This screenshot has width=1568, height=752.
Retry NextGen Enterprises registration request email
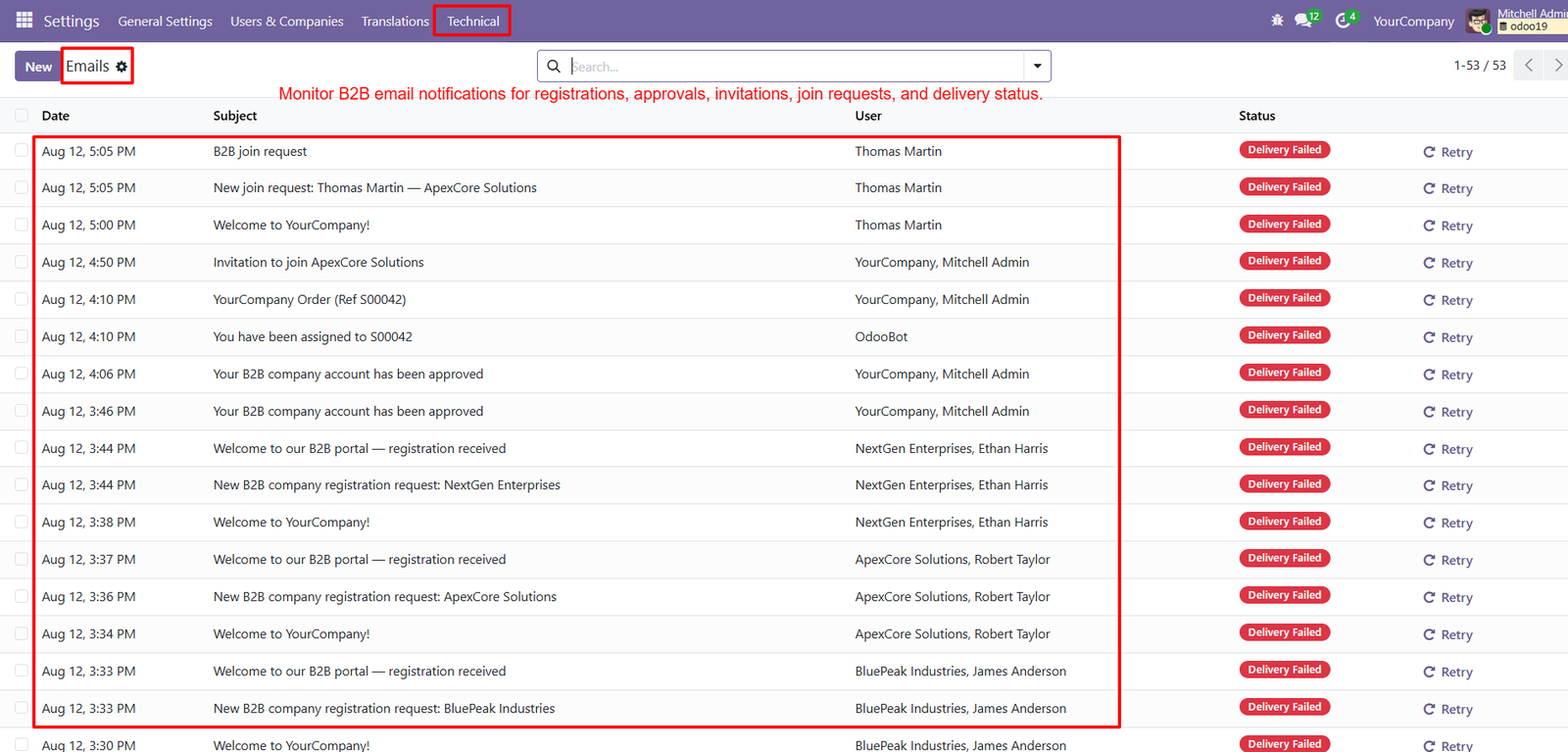[1447, 485]
